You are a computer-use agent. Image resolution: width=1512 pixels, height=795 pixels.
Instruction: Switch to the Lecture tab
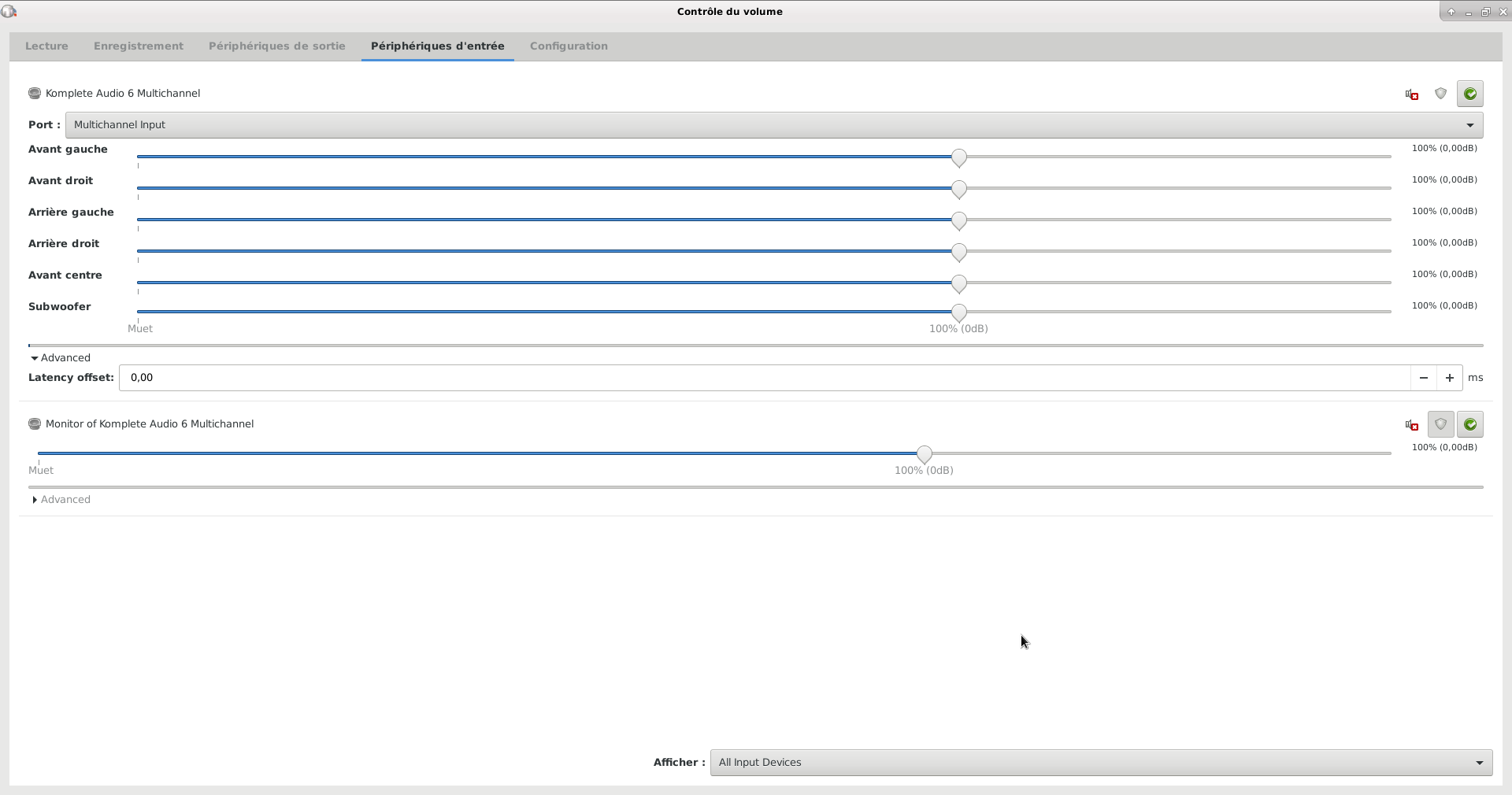click(46, 46)
